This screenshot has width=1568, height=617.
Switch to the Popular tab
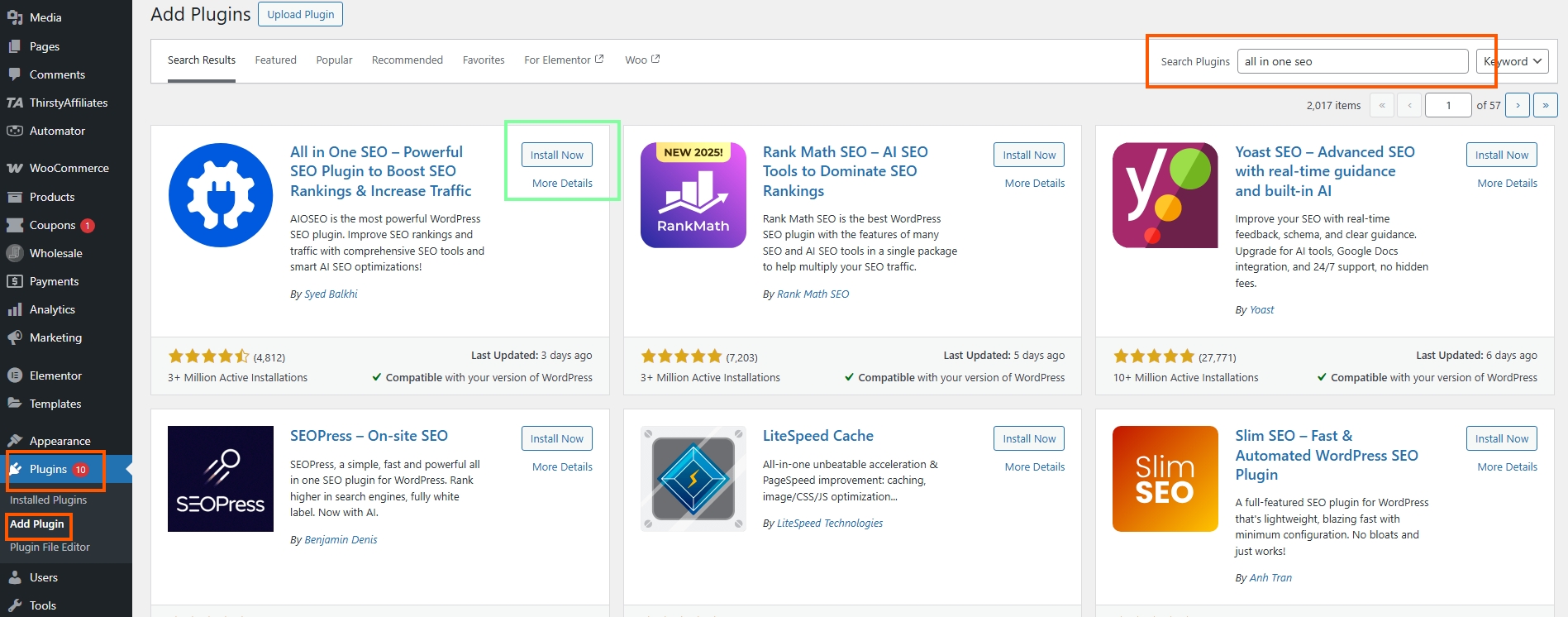pos(334,60)
